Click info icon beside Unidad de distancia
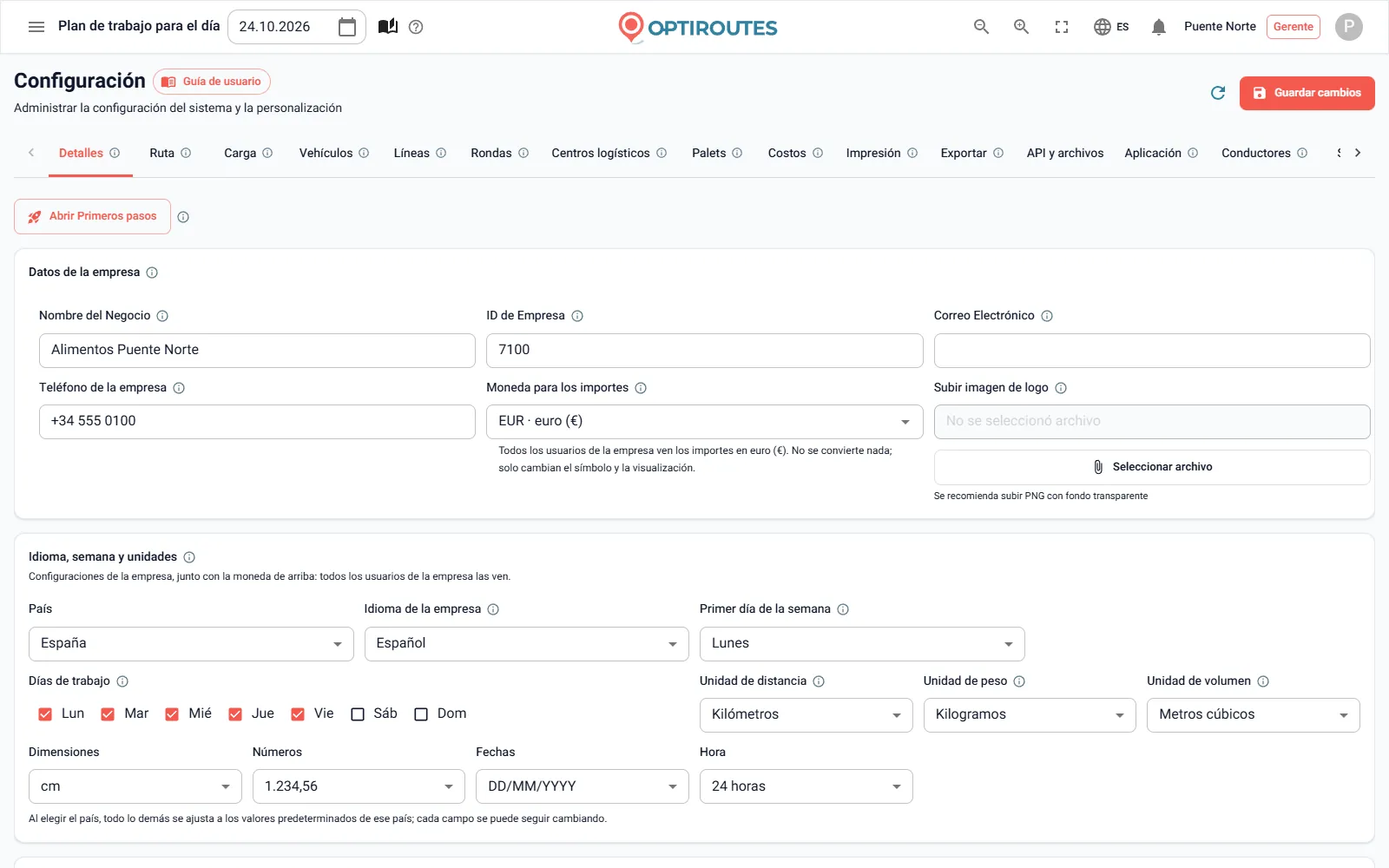Image resolution: width=1389 pixels, height=868 pixels. point(819,681)
